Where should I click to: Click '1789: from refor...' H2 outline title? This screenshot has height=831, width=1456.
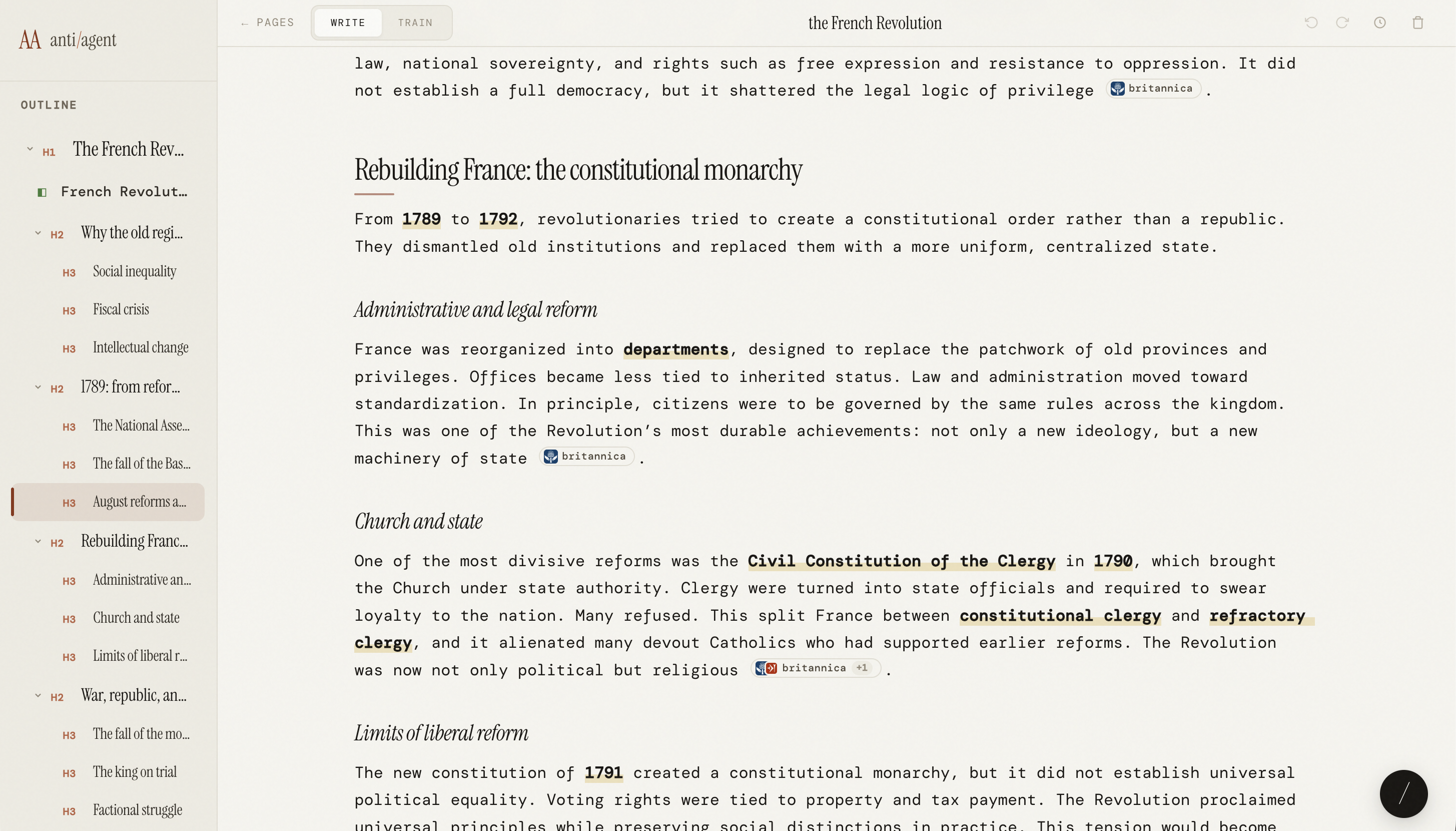click(130, 387)
